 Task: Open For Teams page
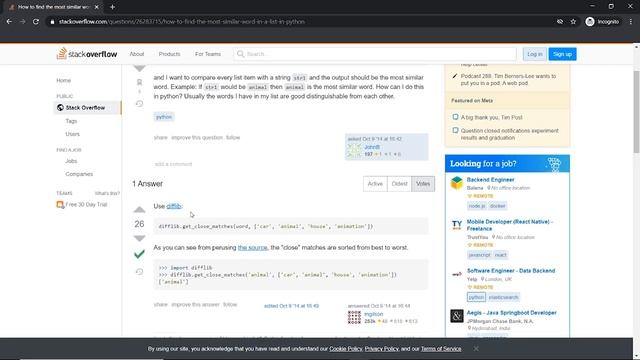(x=208, y=54)
